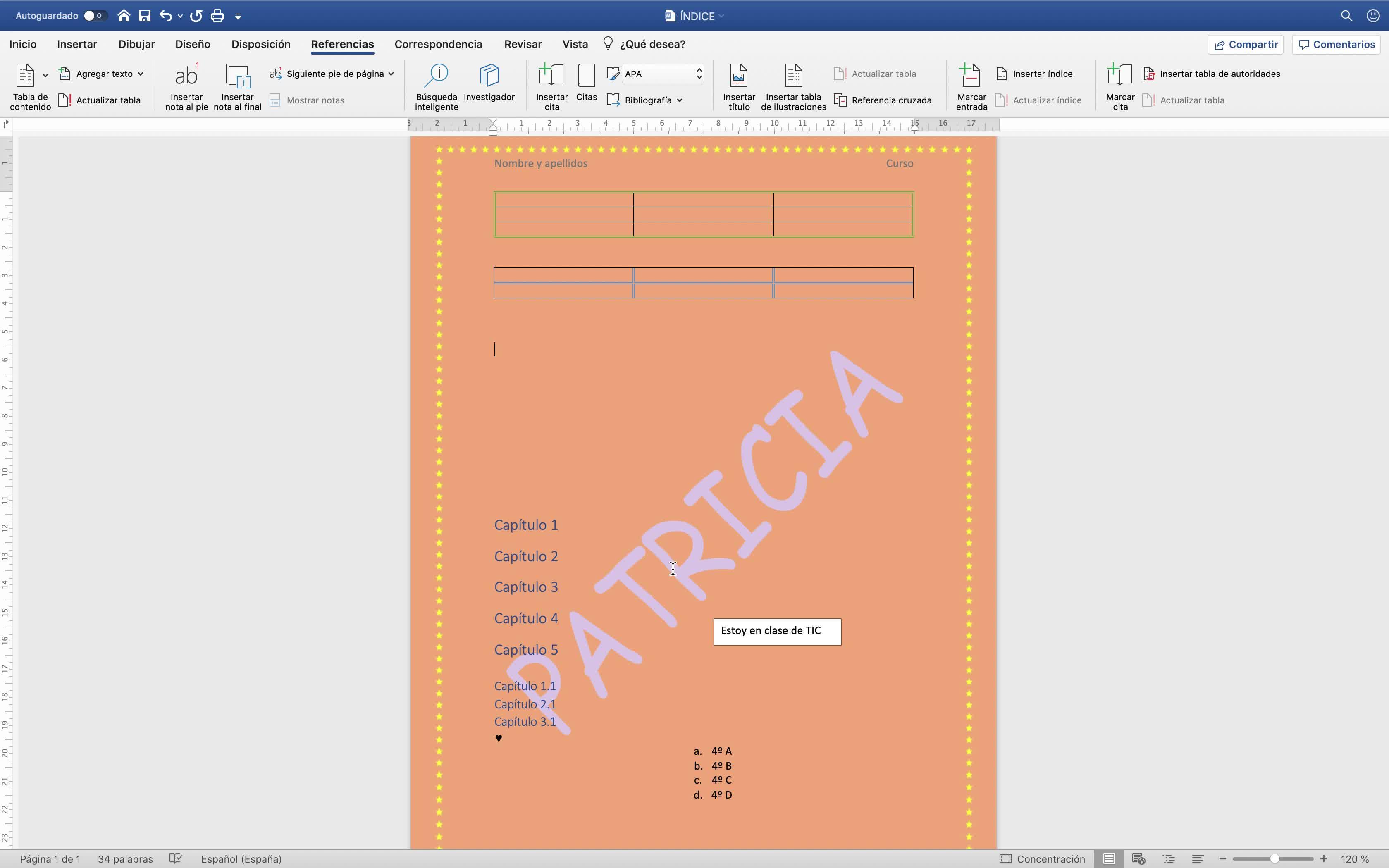This screenshot has height=868, width=1389.
Task: Toggle the Autoguardado switch
Action: point(94,16)
